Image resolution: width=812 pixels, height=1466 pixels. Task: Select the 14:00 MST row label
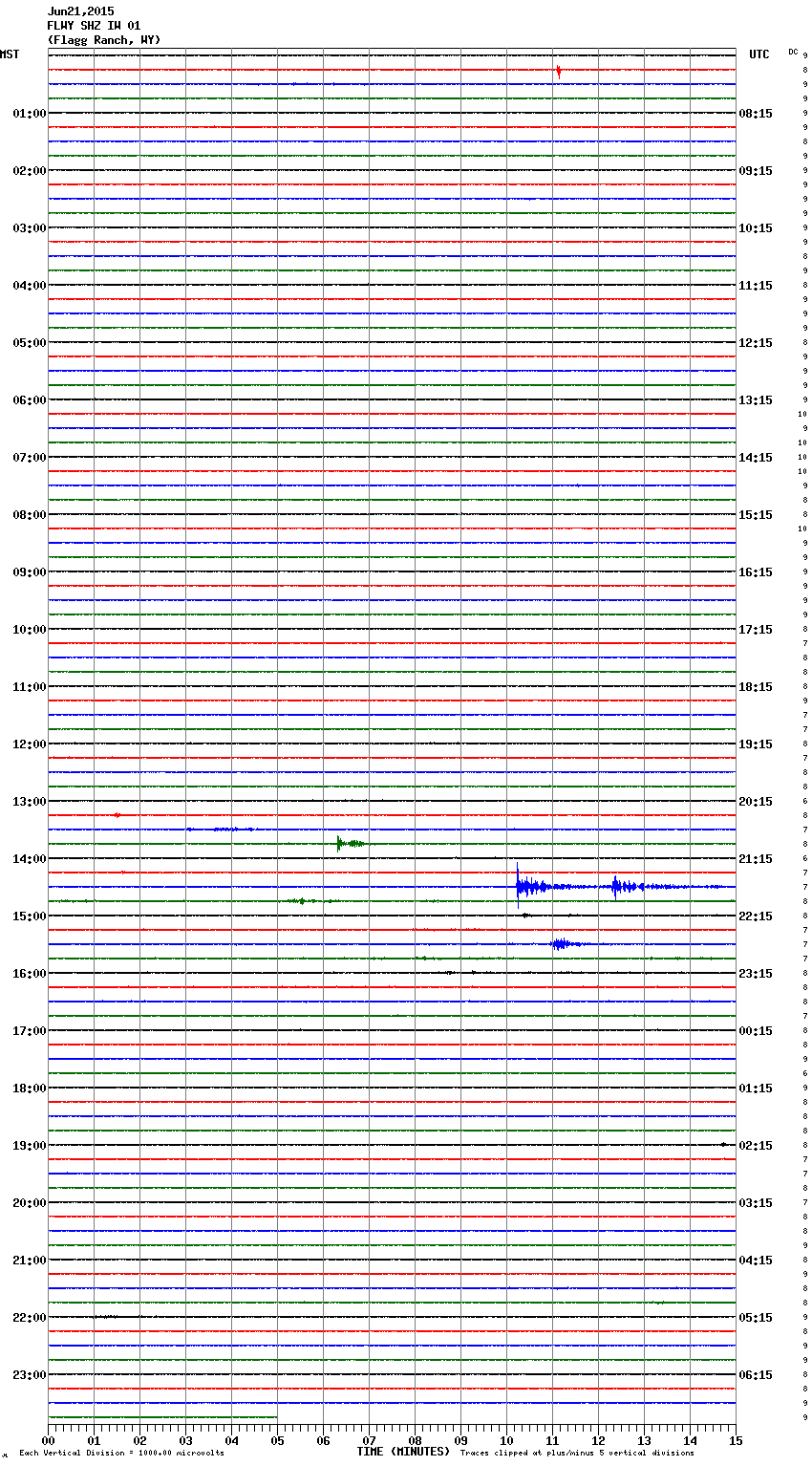pyautogui.click(x=30, y=859)
